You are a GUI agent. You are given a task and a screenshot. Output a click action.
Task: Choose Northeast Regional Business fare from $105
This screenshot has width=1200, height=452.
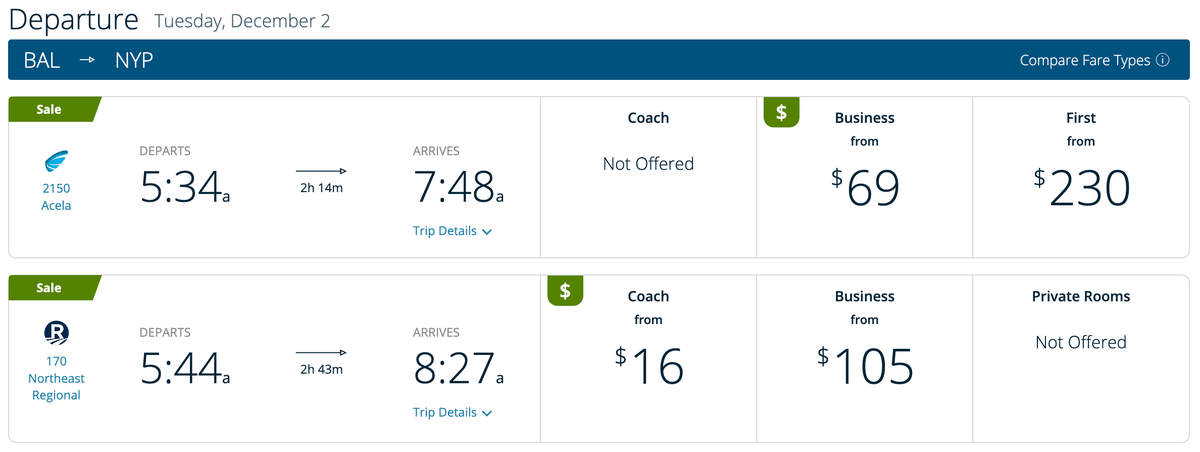[x=864, y=356]
